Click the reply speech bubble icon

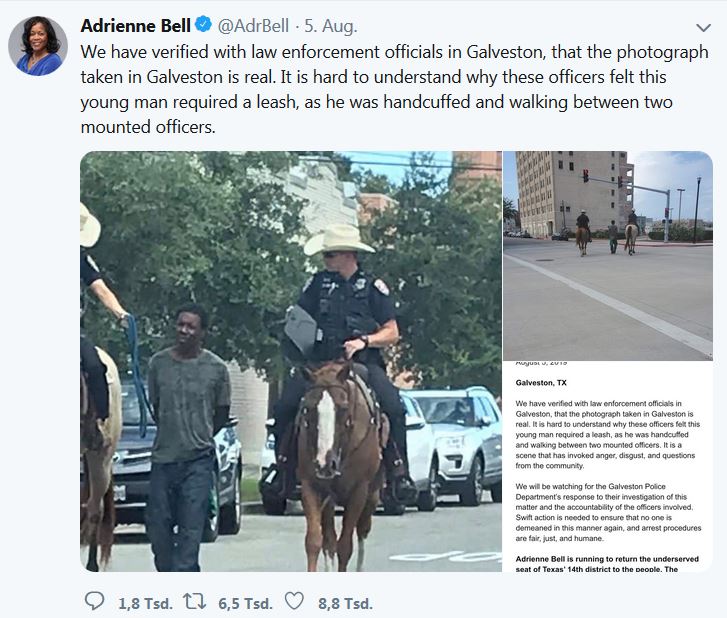(95, 602)
